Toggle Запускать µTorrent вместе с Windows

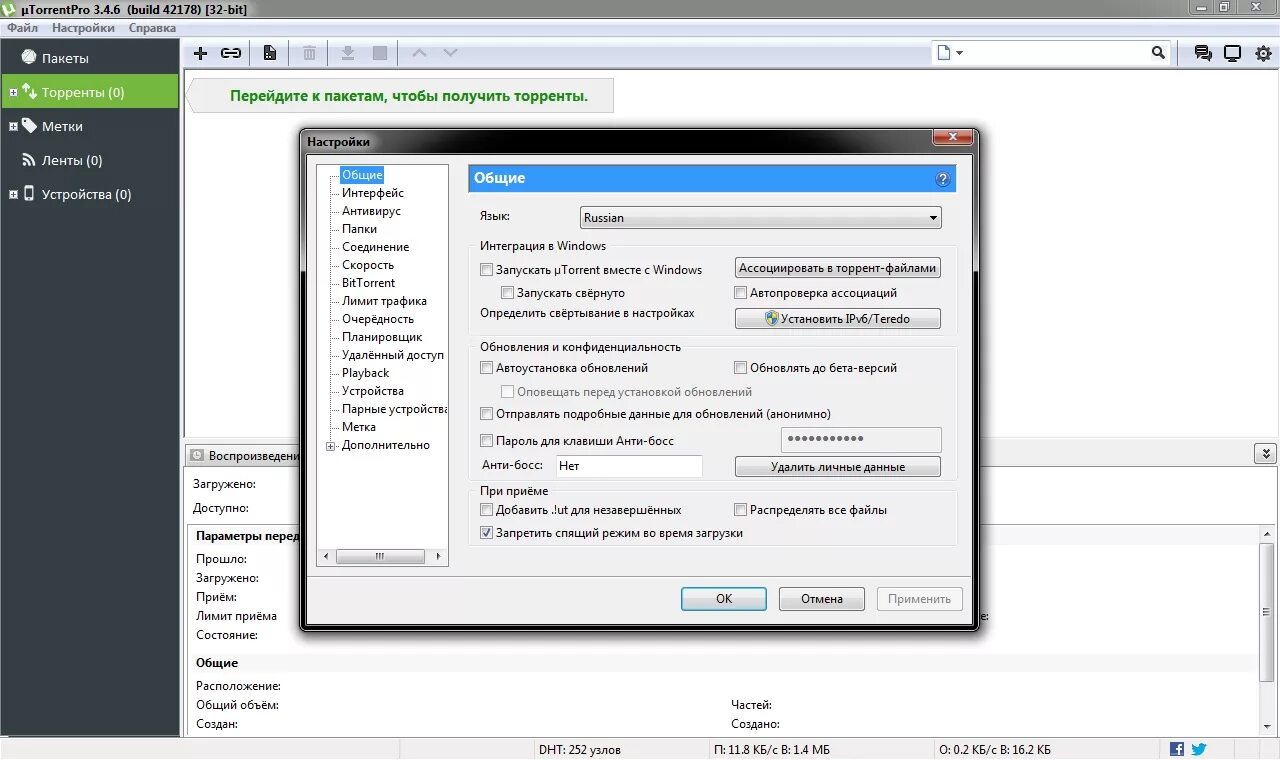click(x=487, y=270)
